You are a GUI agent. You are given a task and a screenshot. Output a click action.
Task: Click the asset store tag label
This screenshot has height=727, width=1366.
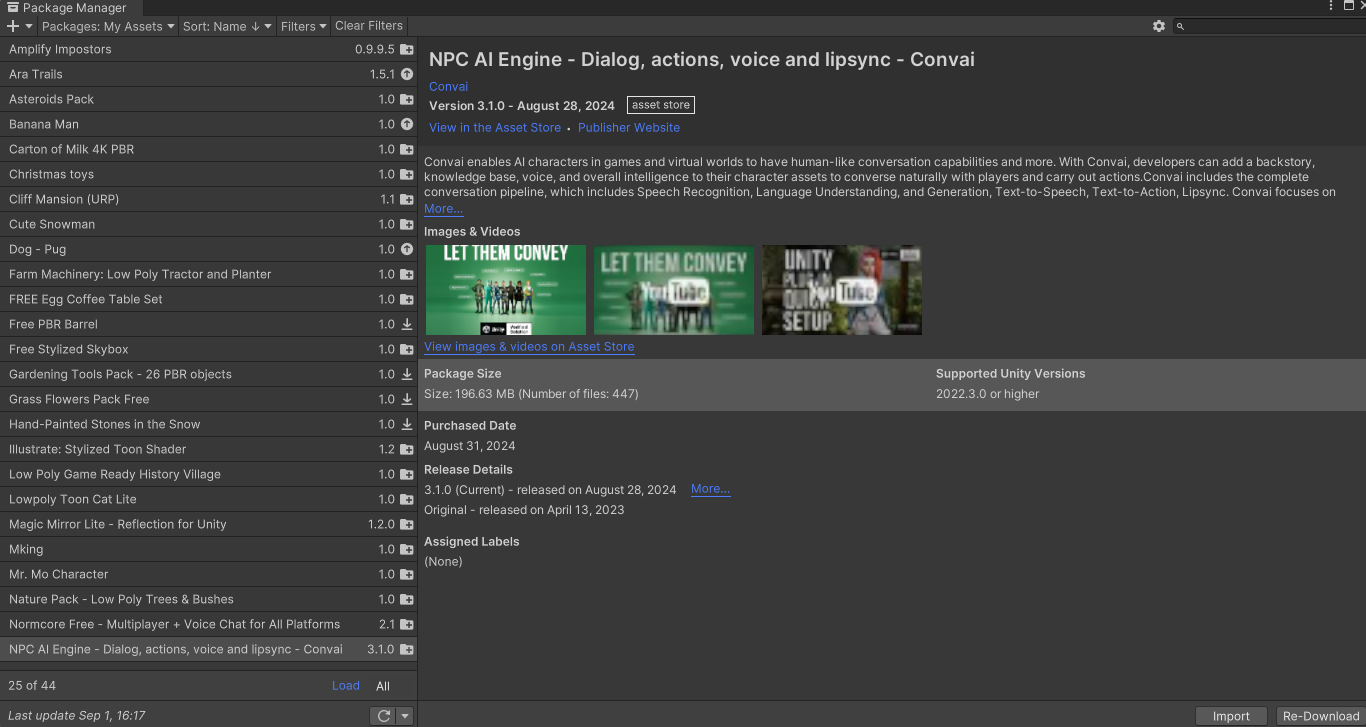(x=661, y=105)
